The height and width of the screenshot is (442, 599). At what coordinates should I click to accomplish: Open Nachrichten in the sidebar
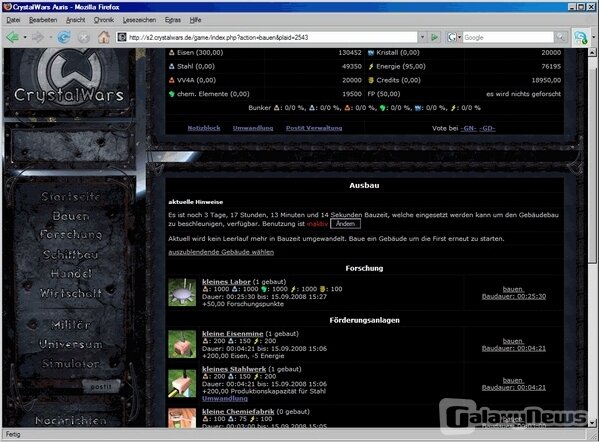71,420
